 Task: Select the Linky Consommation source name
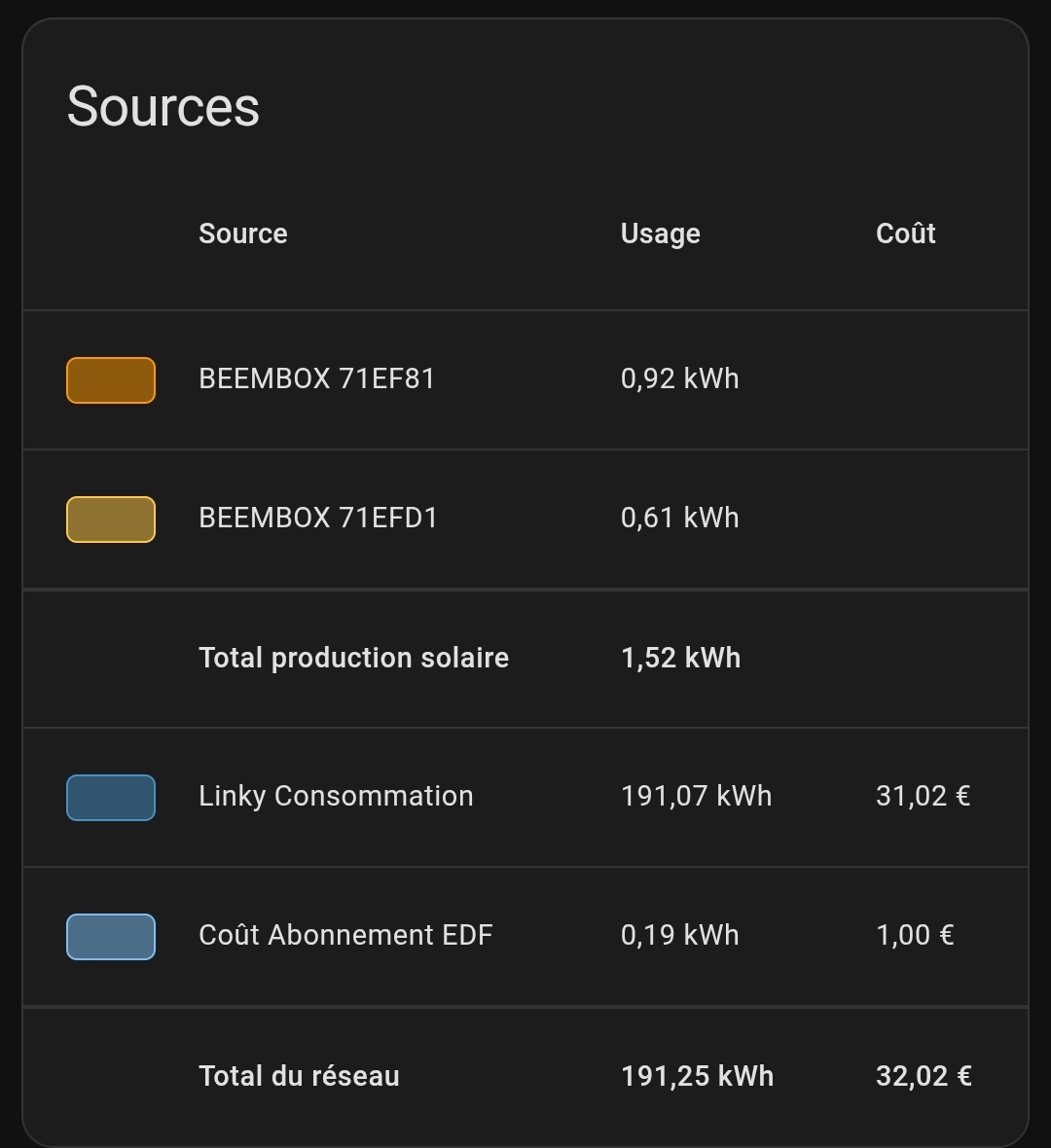tap(336, 797)
